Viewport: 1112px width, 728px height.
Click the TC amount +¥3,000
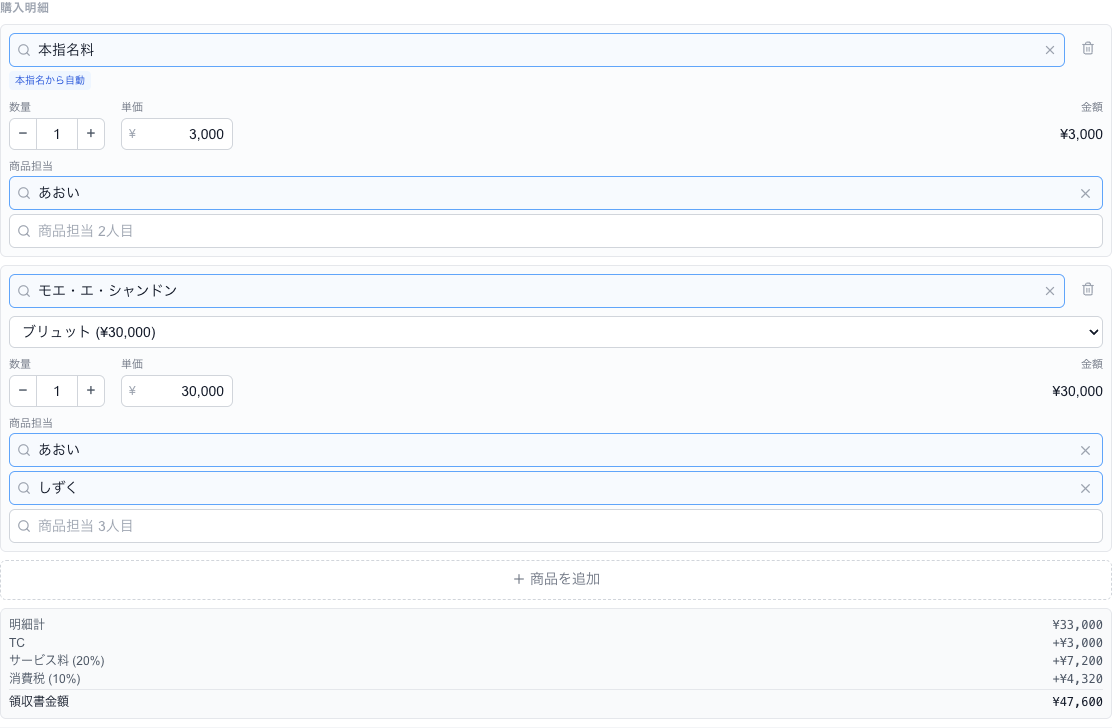point(1077,643)
